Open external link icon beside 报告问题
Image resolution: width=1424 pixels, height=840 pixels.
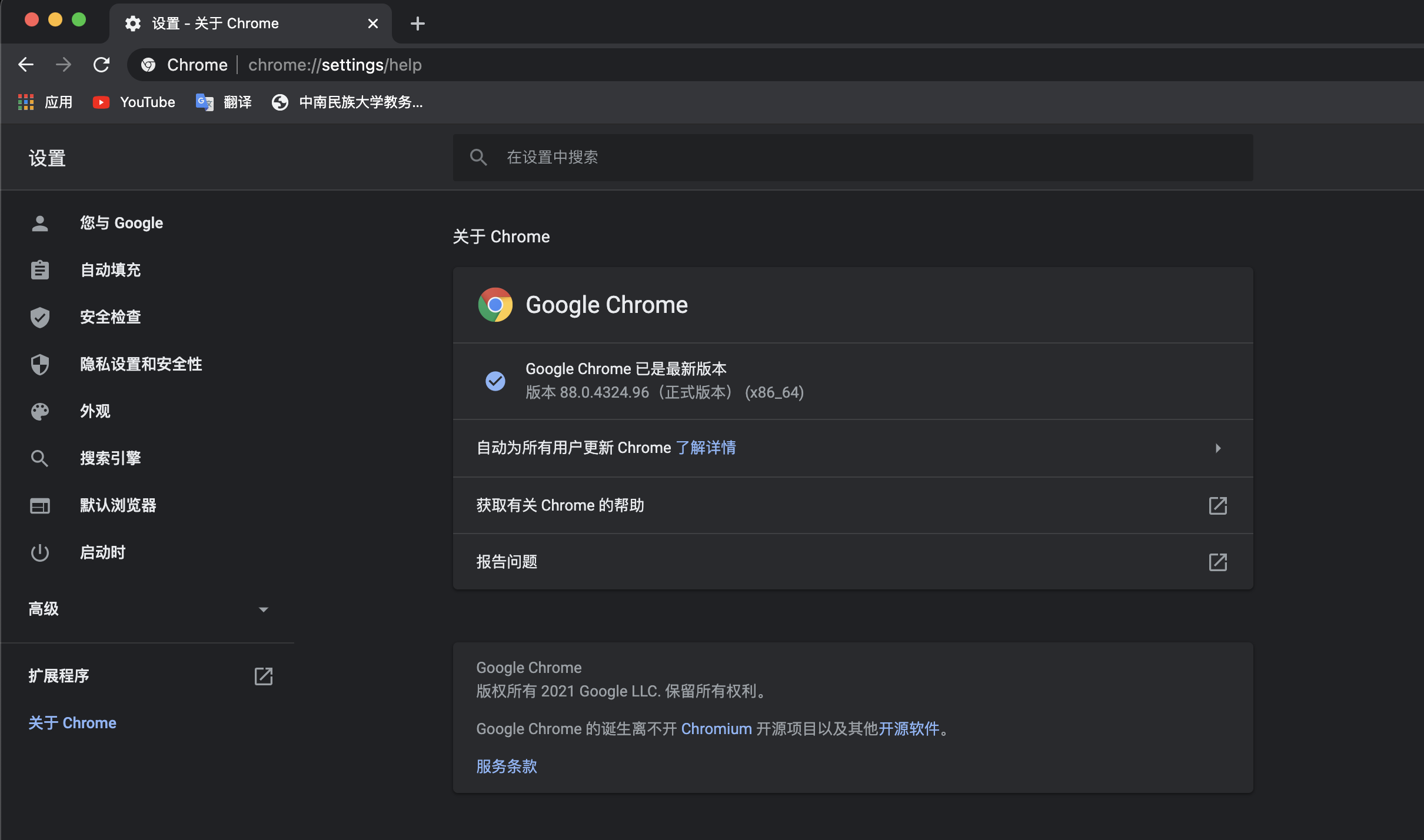pyautogui.click(x=1217, y=562)
